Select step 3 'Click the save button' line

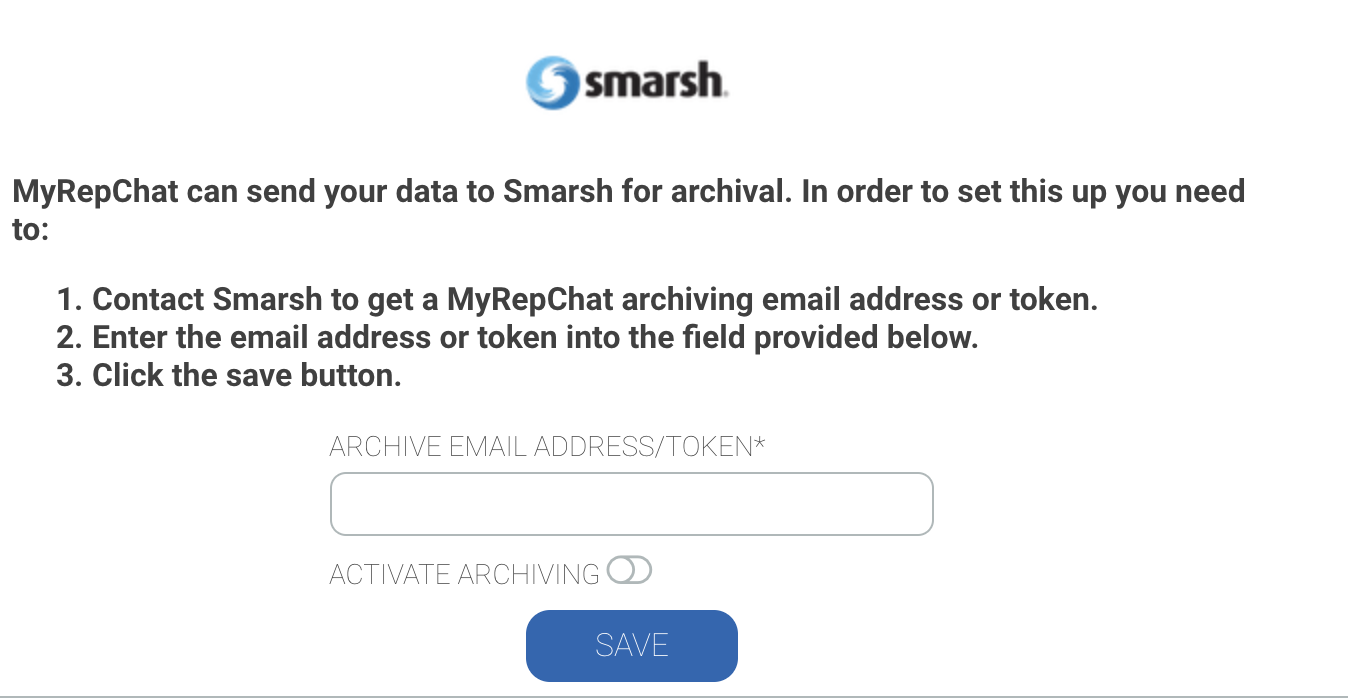pos(246,375)
